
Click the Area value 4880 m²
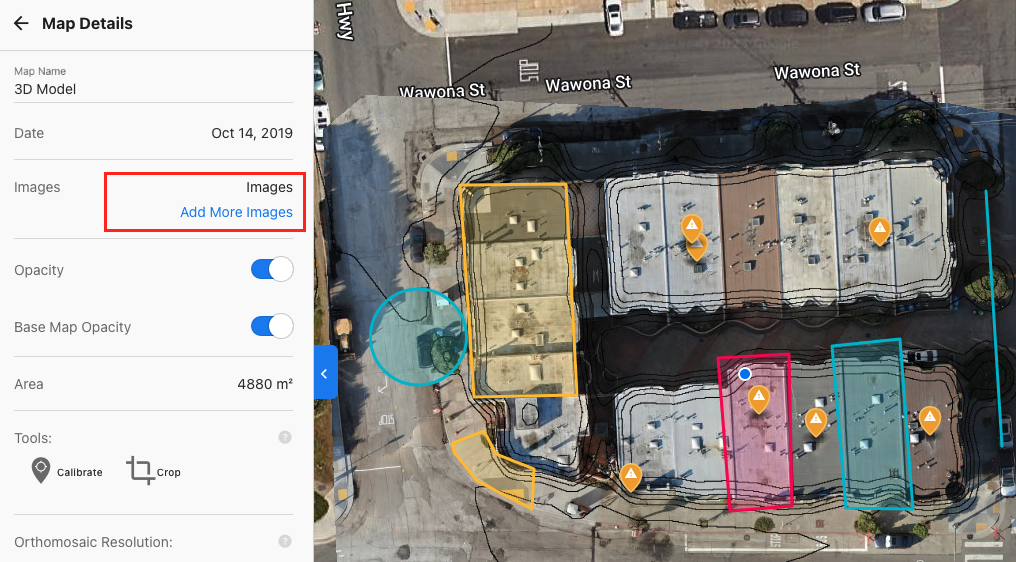pyautogui.click(x=265, y=384)
